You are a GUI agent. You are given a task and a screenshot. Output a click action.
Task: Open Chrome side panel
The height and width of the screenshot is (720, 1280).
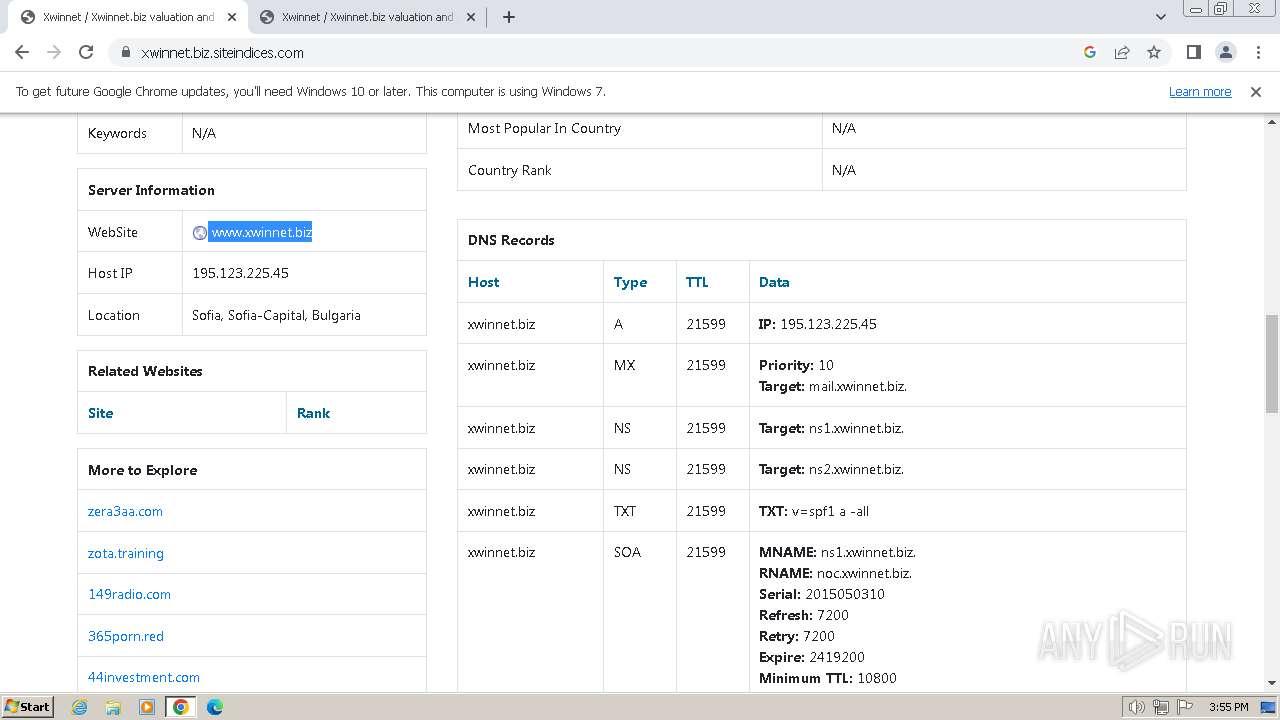click(1193, 52)
